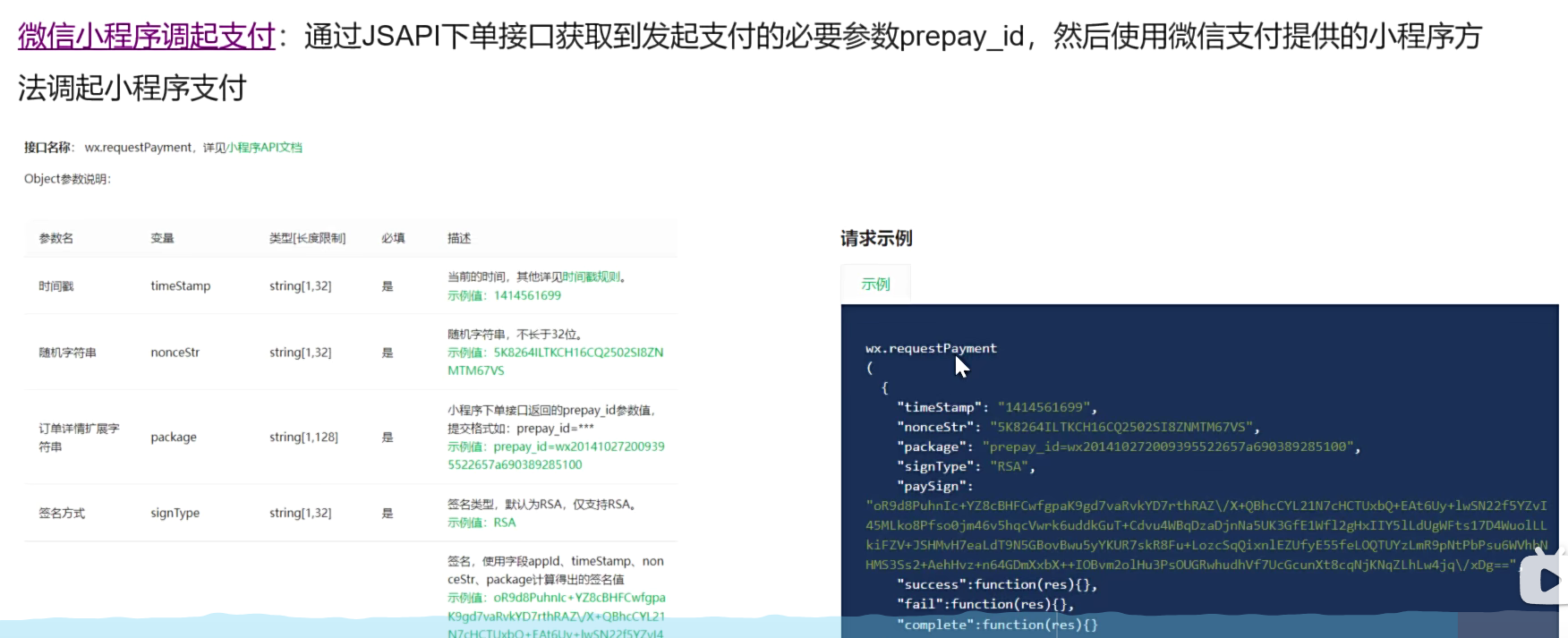Open the 时间戳规则 link

click(591, 277)
